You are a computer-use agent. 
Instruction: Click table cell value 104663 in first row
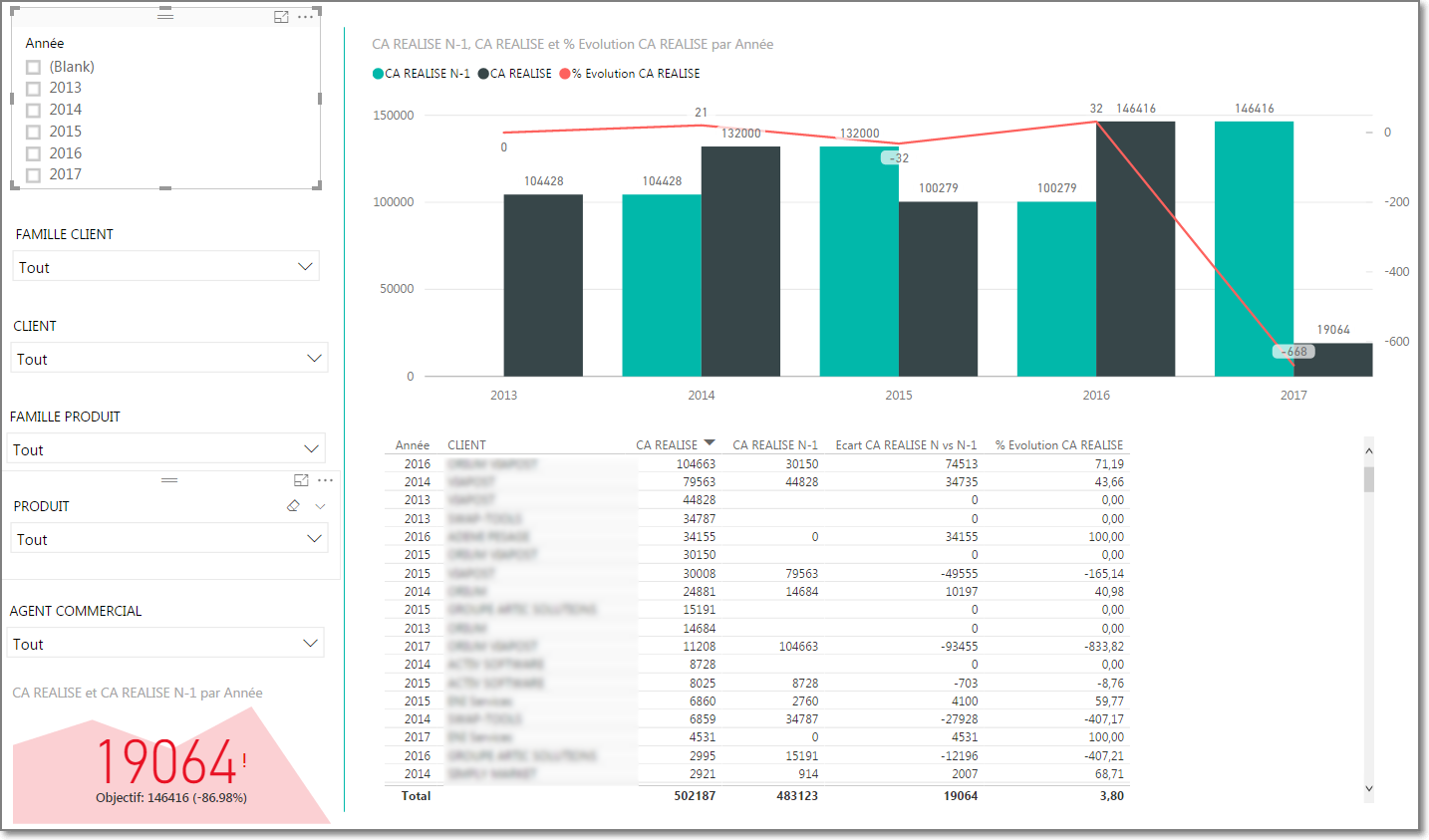click(696, 464)
